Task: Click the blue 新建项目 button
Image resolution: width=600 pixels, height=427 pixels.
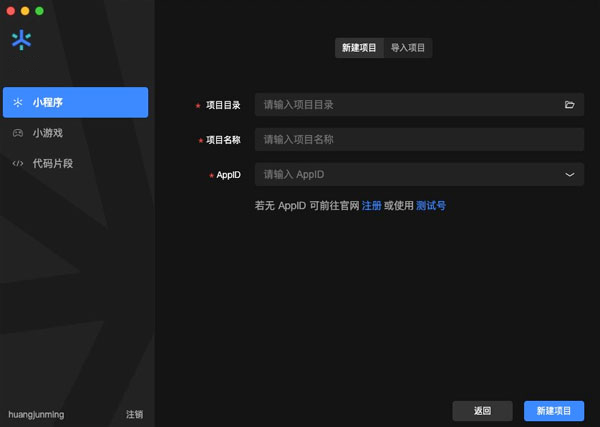Action: pyautogui.click(x=554, y=411)
